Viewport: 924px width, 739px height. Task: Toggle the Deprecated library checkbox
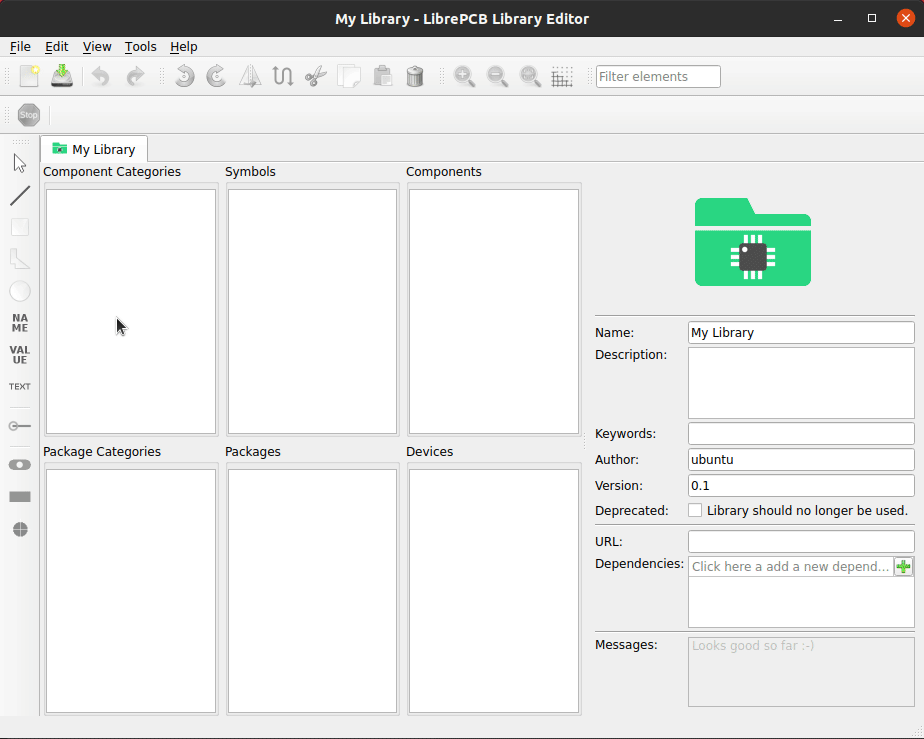(x=695, y=510)
